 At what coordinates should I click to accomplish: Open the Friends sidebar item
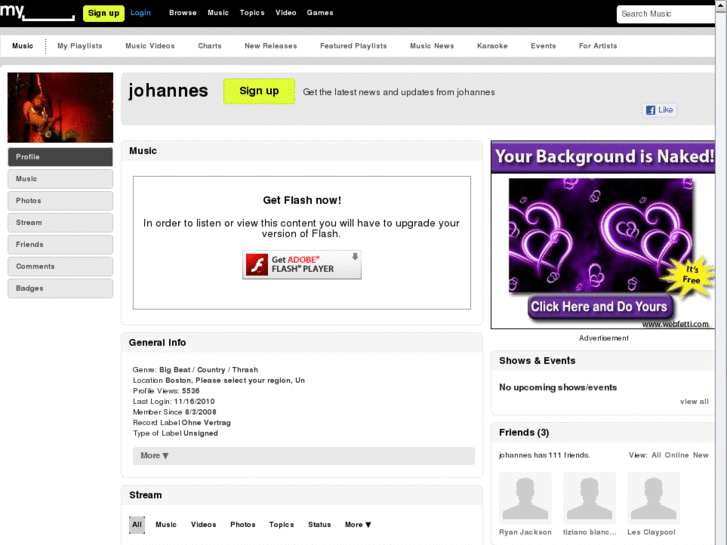point(60,244)
